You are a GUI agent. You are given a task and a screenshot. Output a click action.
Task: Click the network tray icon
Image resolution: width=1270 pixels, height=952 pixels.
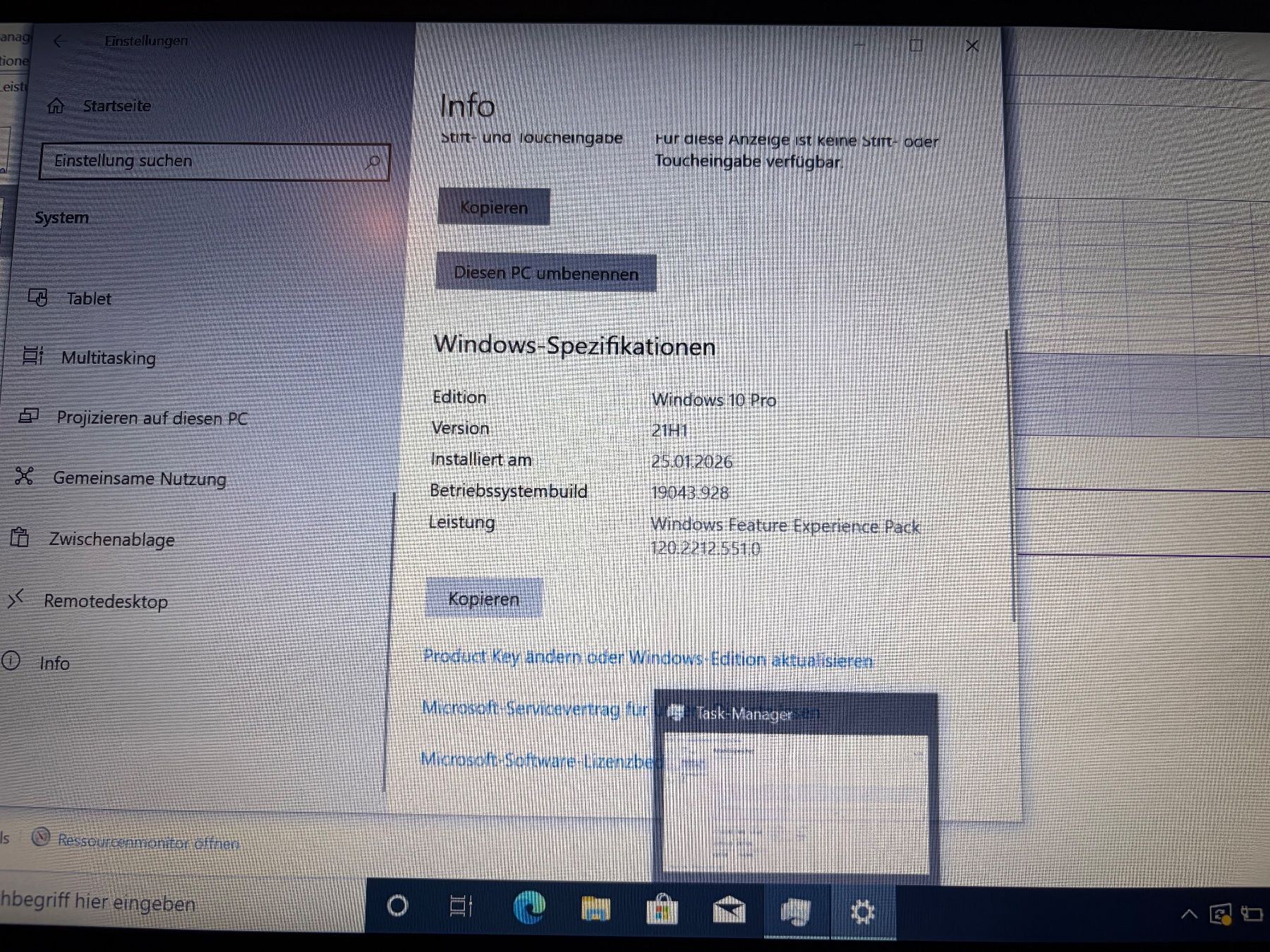(1252, 914)
